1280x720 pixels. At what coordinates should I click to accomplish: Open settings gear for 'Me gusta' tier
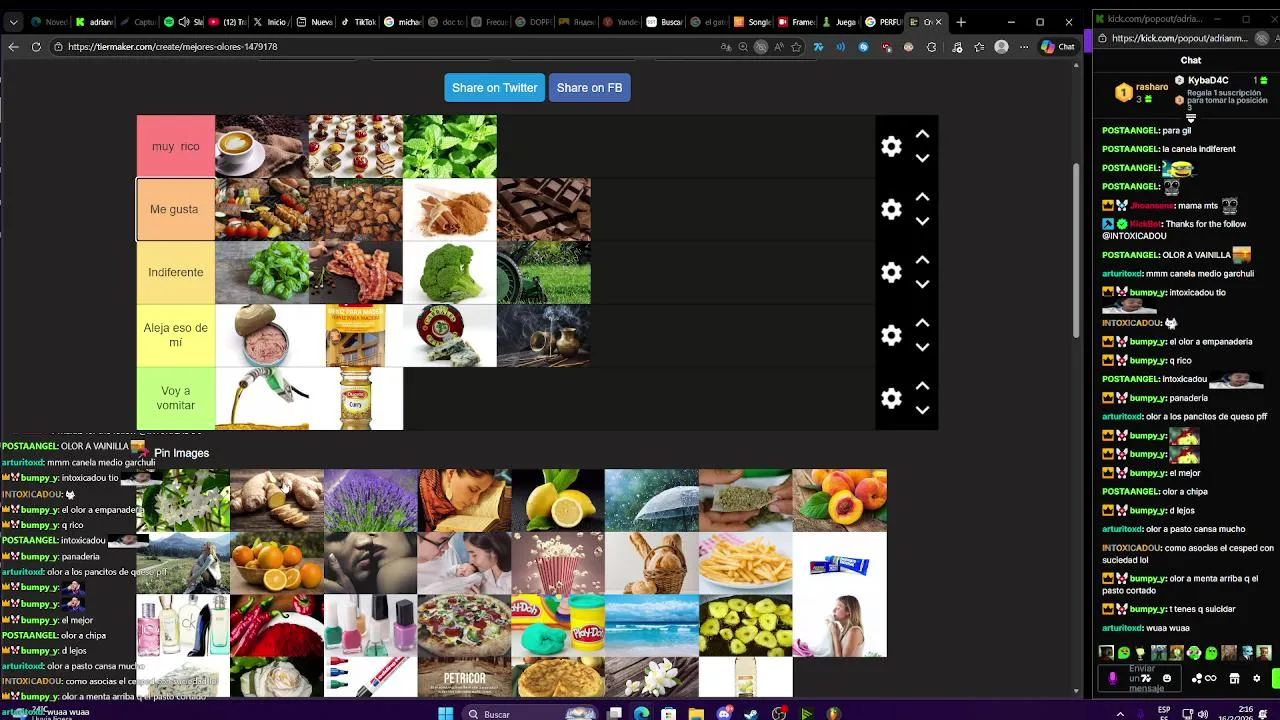[891, 210]
